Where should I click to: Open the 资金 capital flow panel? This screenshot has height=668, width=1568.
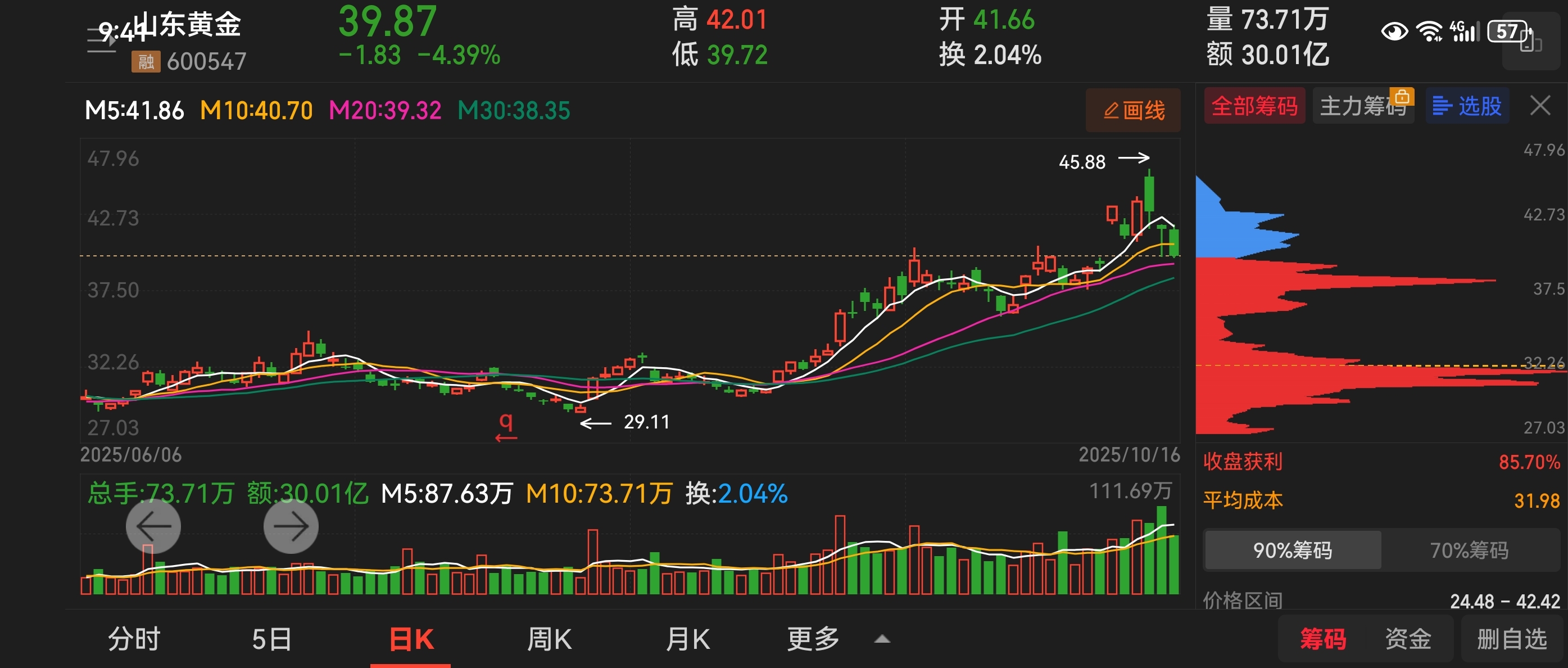click(x=1407, y=639)
